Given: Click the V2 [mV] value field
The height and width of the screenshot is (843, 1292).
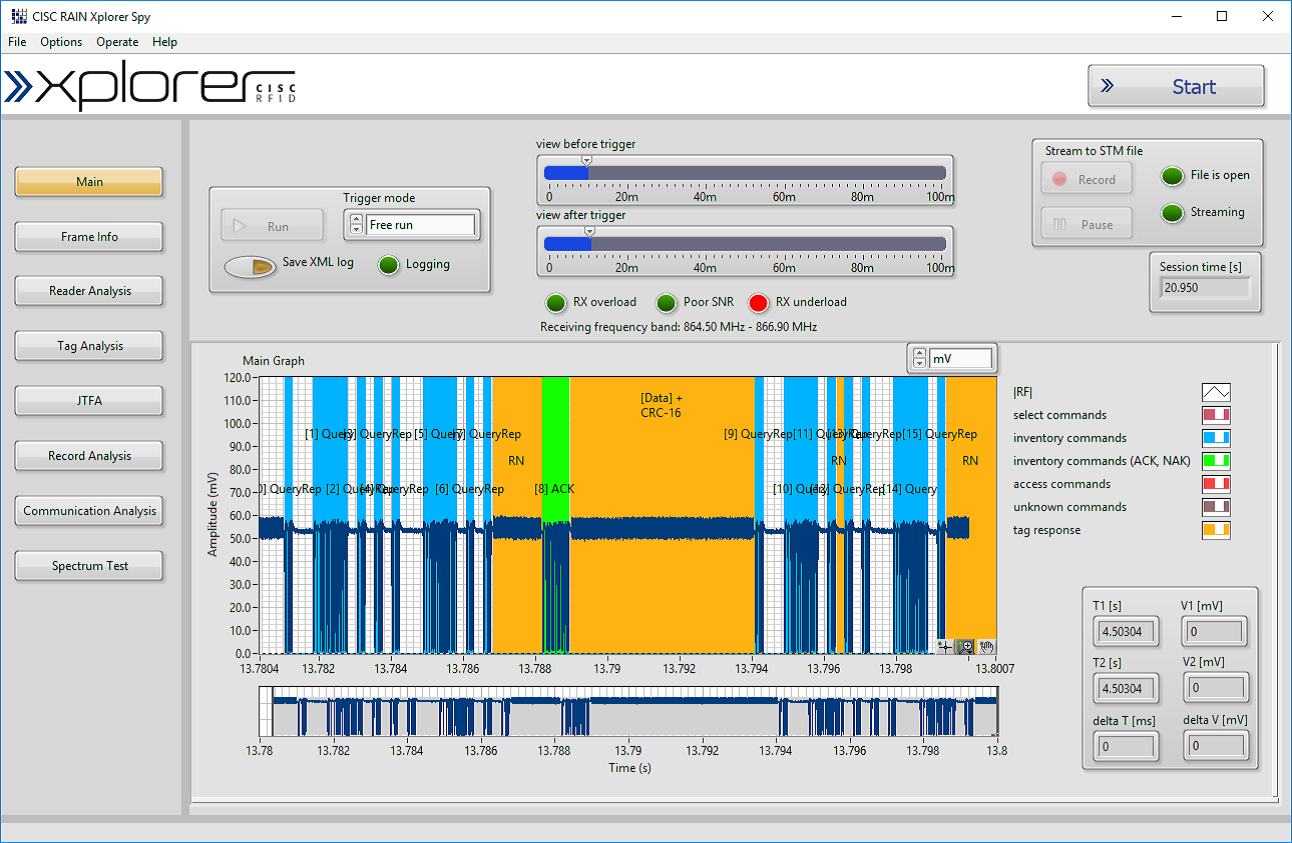Looking at the screenshot, I should [1216, 688].
